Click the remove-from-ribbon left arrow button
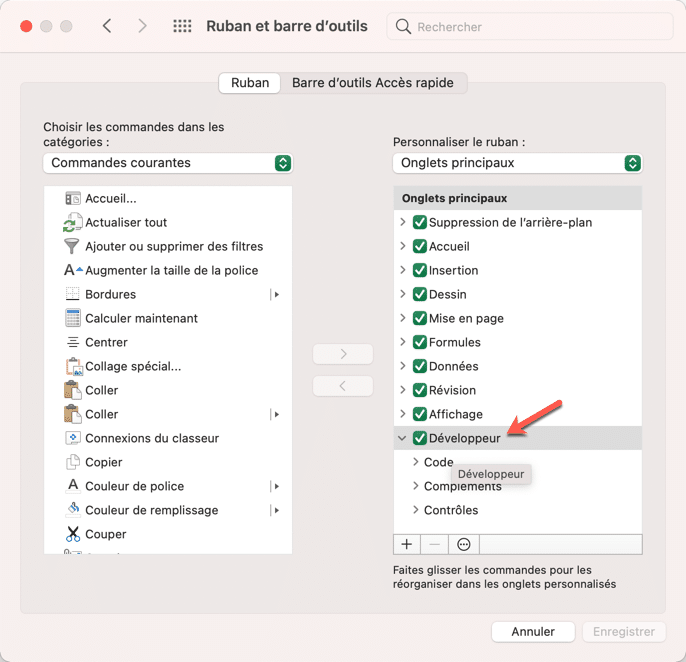The height and width of the screenshot is (662, 686). pyautogui.click(x=343, y=386)
